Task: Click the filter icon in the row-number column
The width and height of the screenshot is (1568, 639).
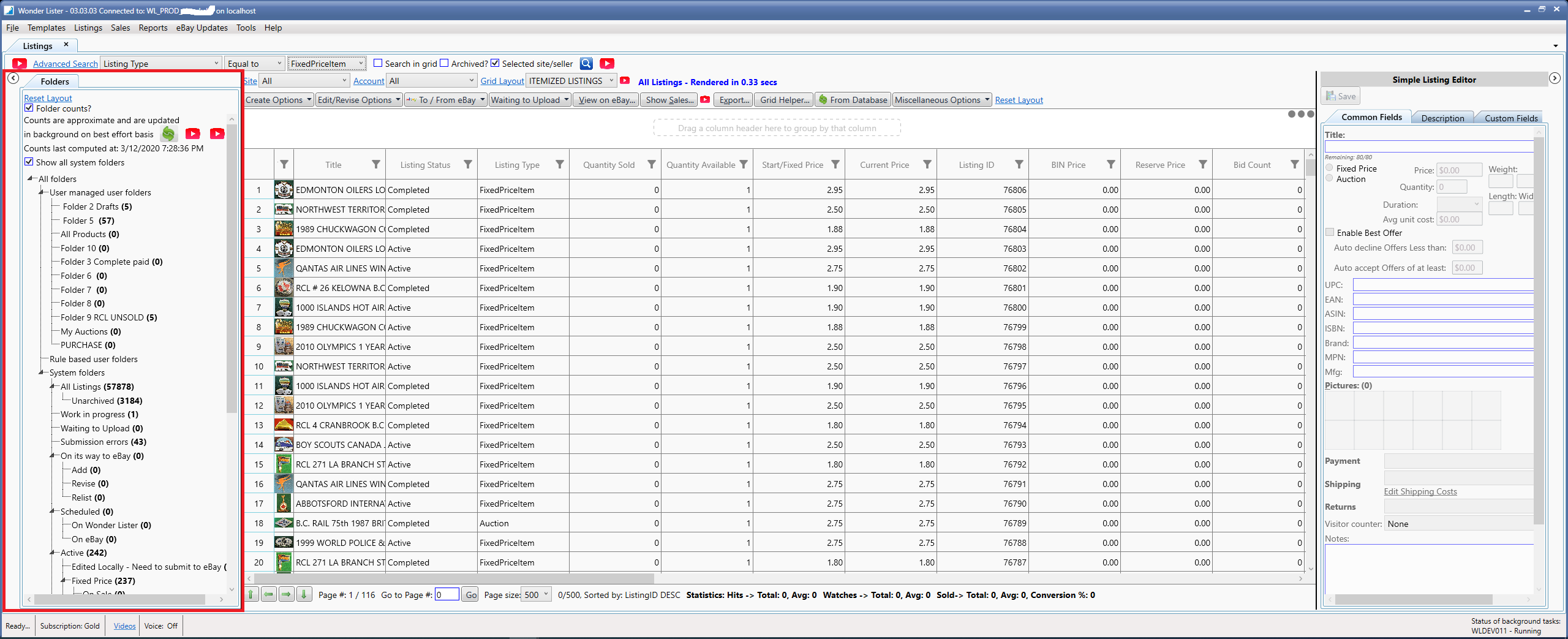Action: pos(284,164)
